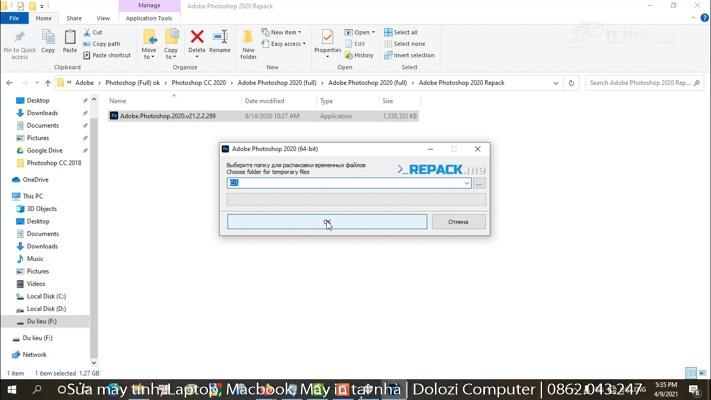Open the Share ribbon tab
This screenshot has height=400, width=711.
[x=74, y=18]
